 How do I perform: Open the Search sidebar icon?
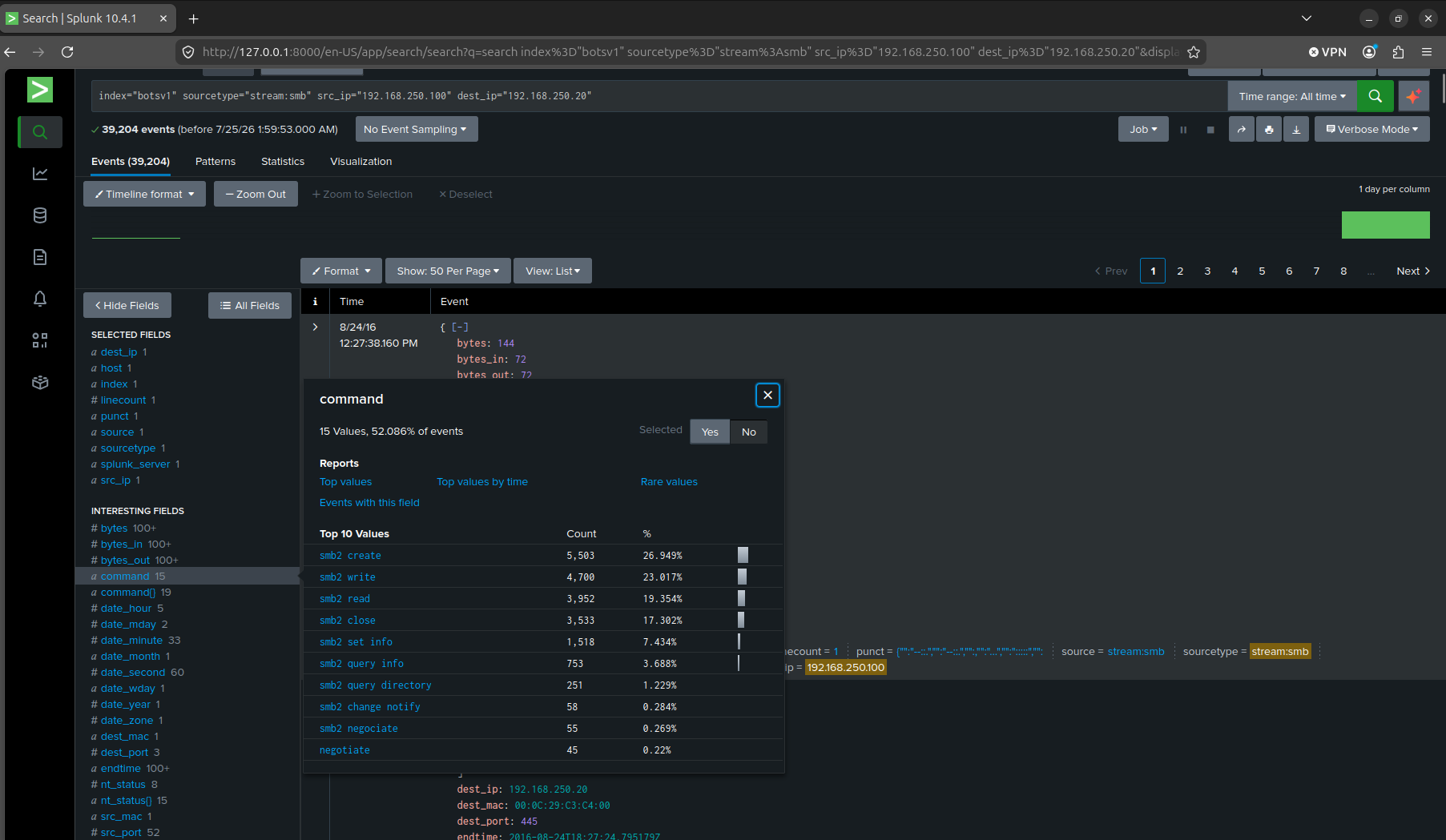coord(40,132)
